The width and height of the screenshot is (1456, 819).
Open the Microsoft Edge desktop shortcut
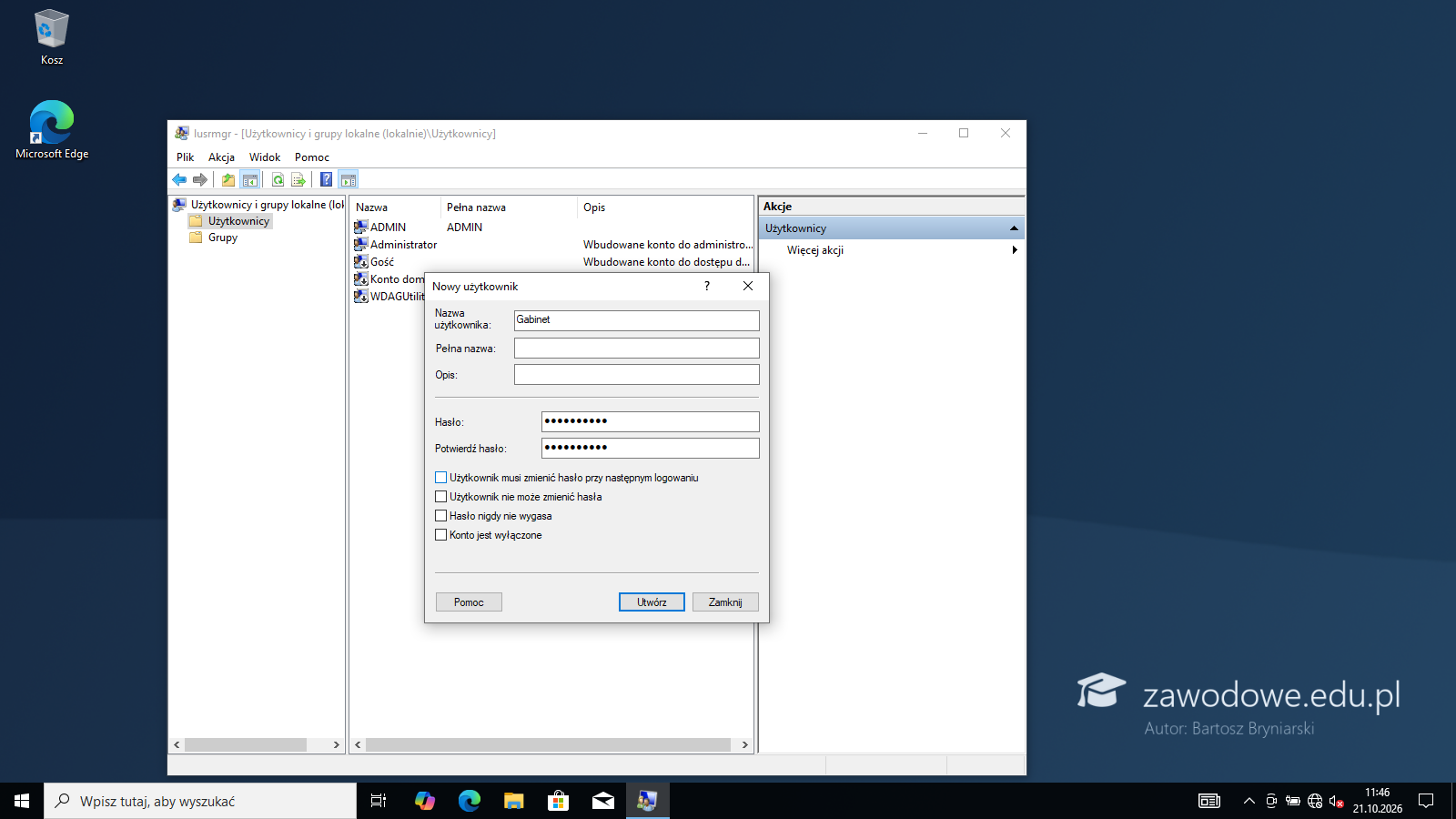coord(52,129)
